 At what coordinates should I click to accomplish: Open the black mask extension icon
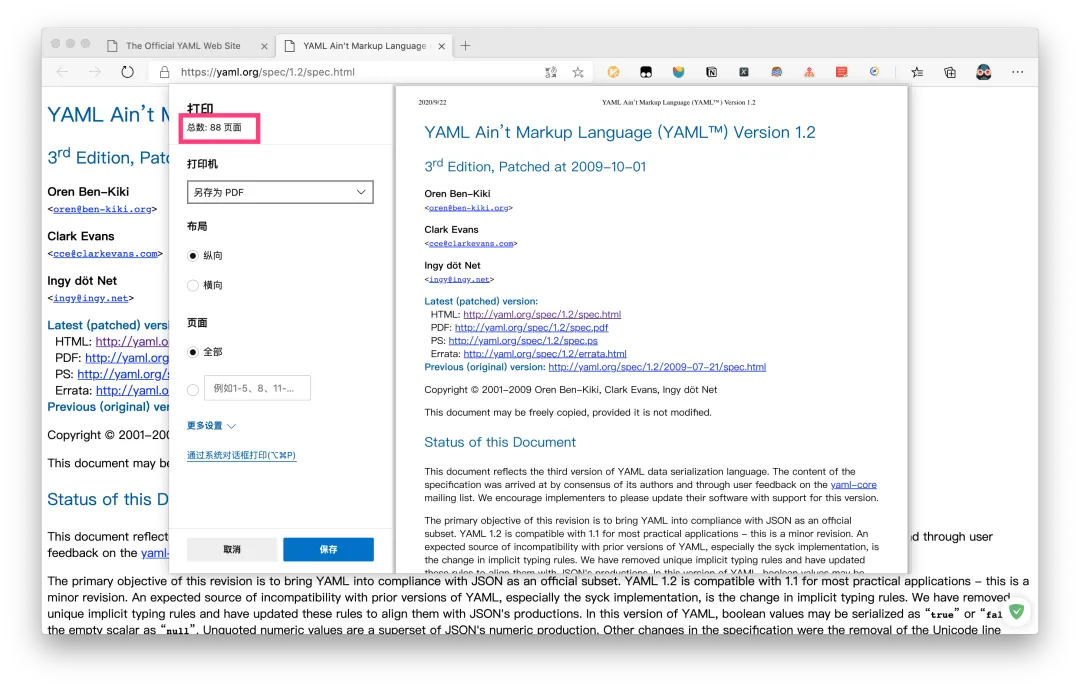point(646,72)
